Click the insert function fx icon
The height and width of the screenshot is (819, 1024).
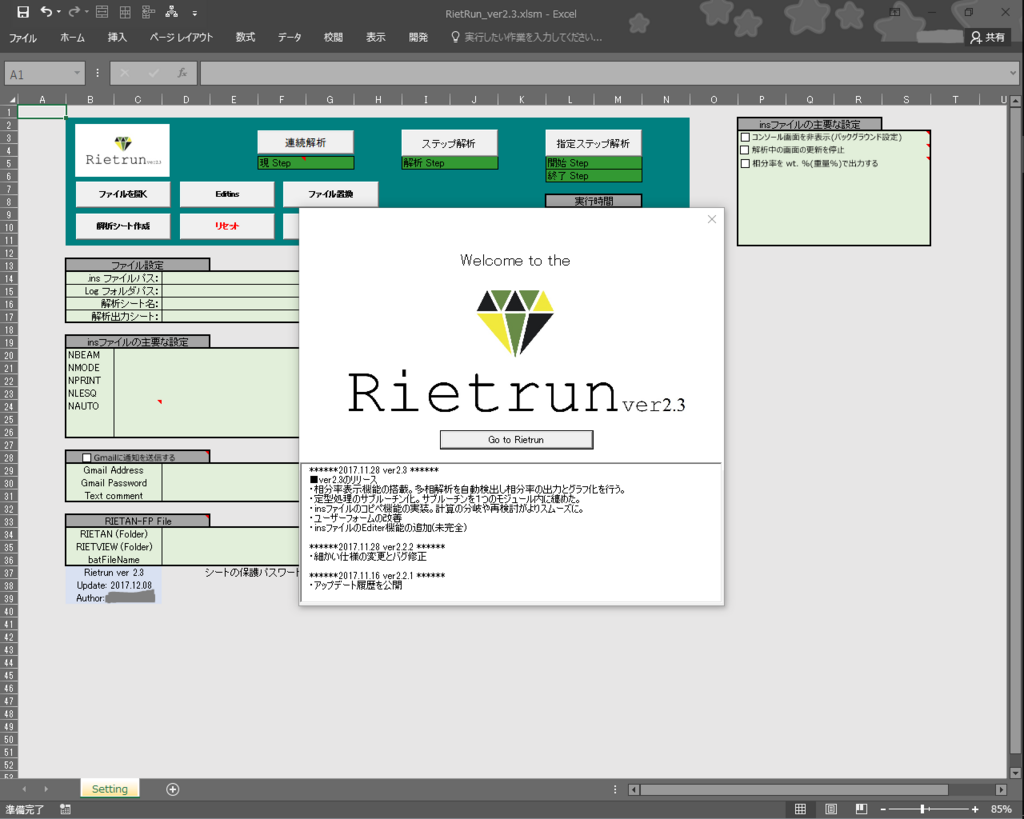click(x=182, y=73)
